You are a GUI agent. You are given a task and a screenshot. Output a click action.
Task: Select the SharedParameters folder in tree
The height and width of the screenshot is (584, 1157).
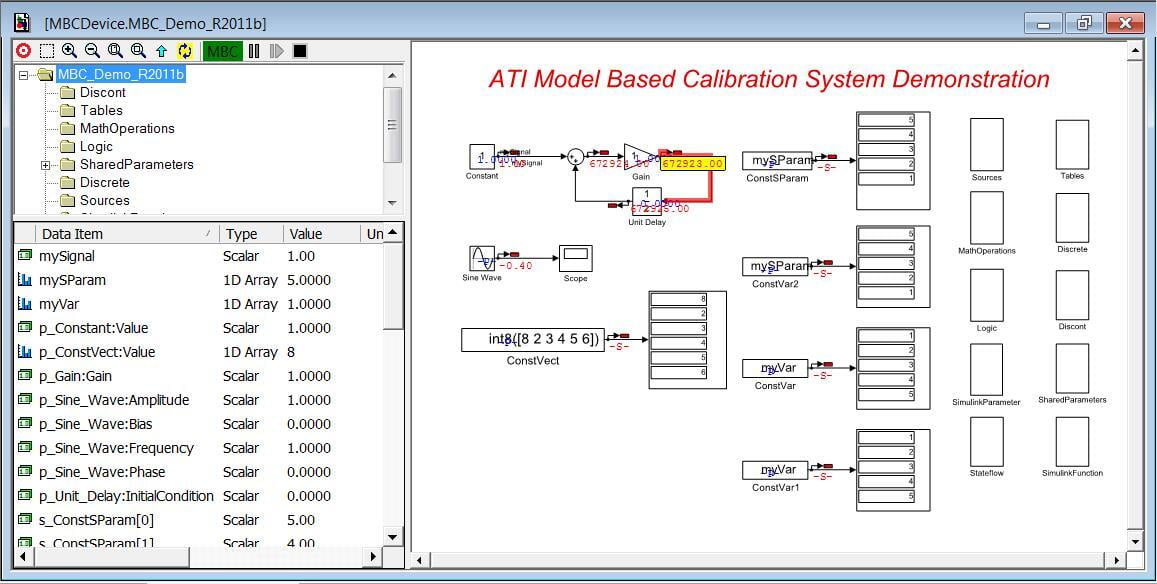click(137, 165)
